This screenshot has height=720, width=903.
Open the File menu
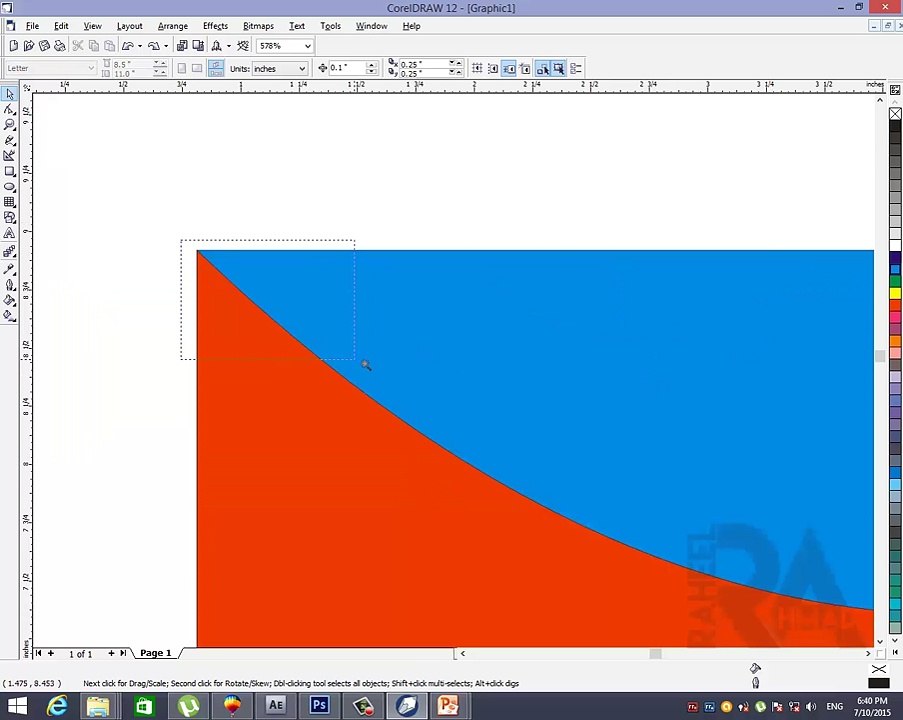32,26
